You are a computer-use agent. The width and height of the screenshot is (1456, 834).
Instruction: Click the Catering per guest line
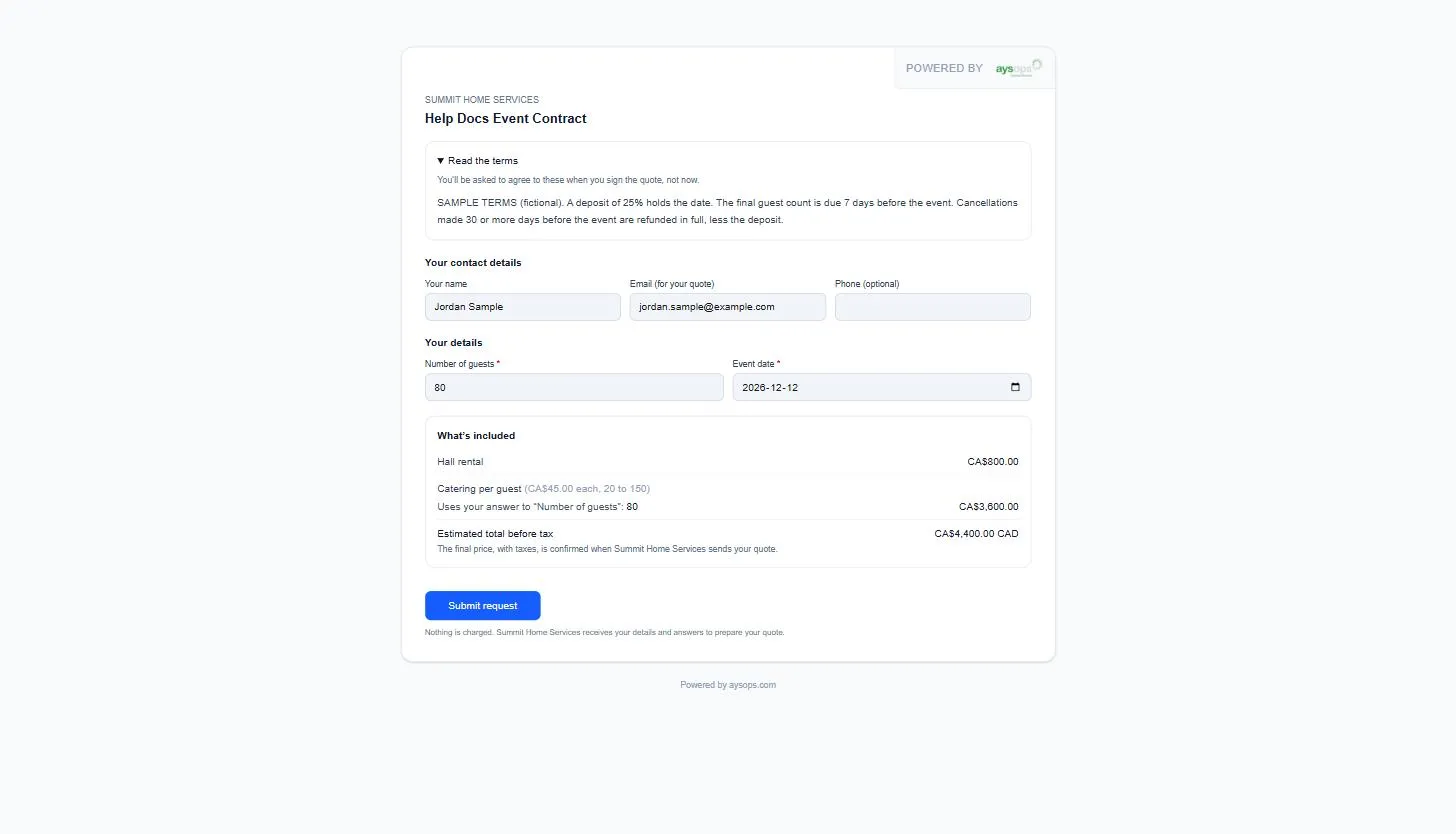pyautogui.click(x=543, y=489)
